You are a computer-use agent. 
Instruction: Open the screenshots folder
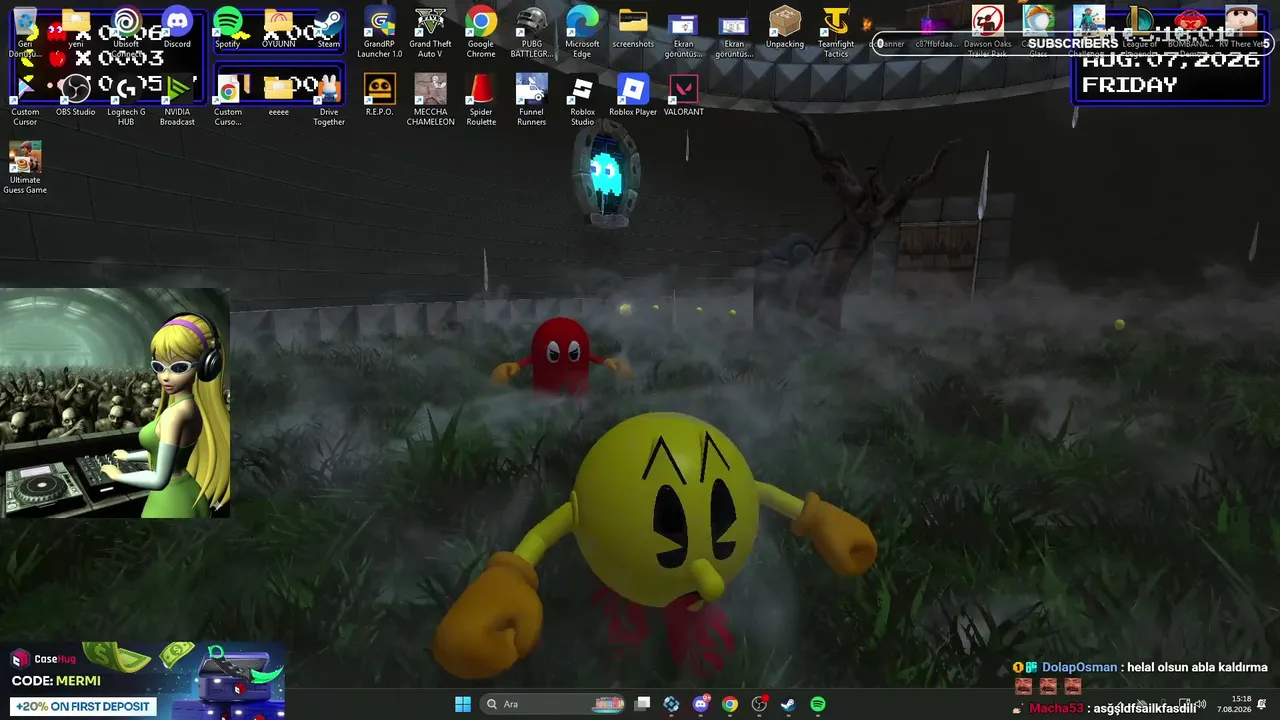[x=633, y=29]
